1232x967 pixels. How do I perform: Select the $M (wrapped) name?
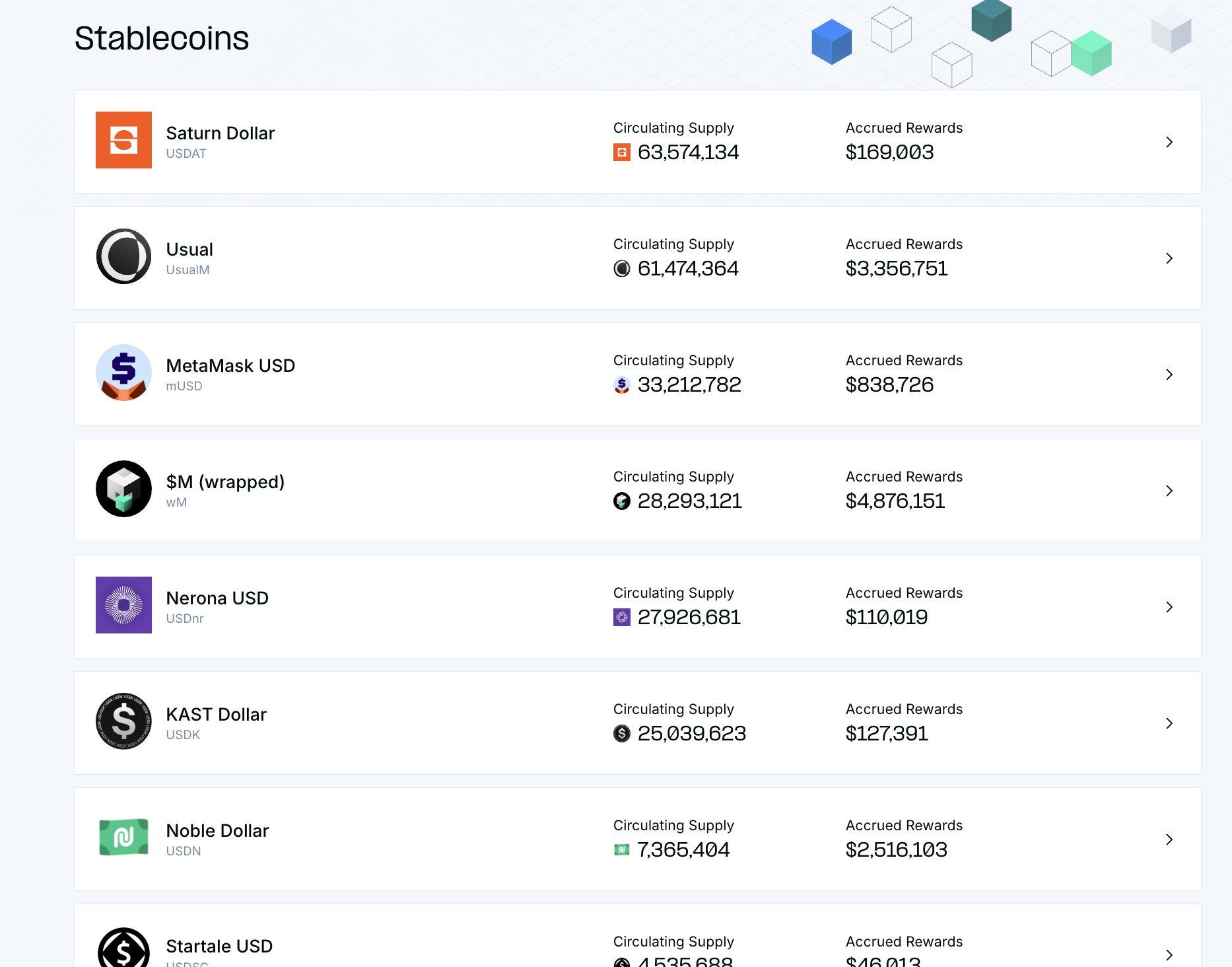pos(225,482)
